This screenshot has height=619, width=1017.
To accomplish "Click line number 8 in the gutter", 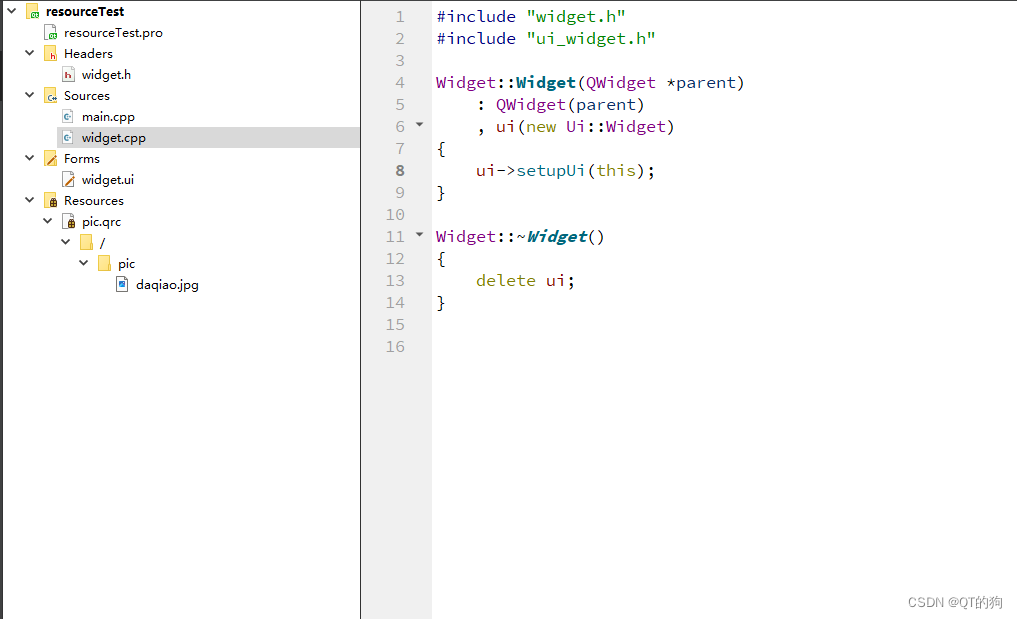I will tap(400, 171).
